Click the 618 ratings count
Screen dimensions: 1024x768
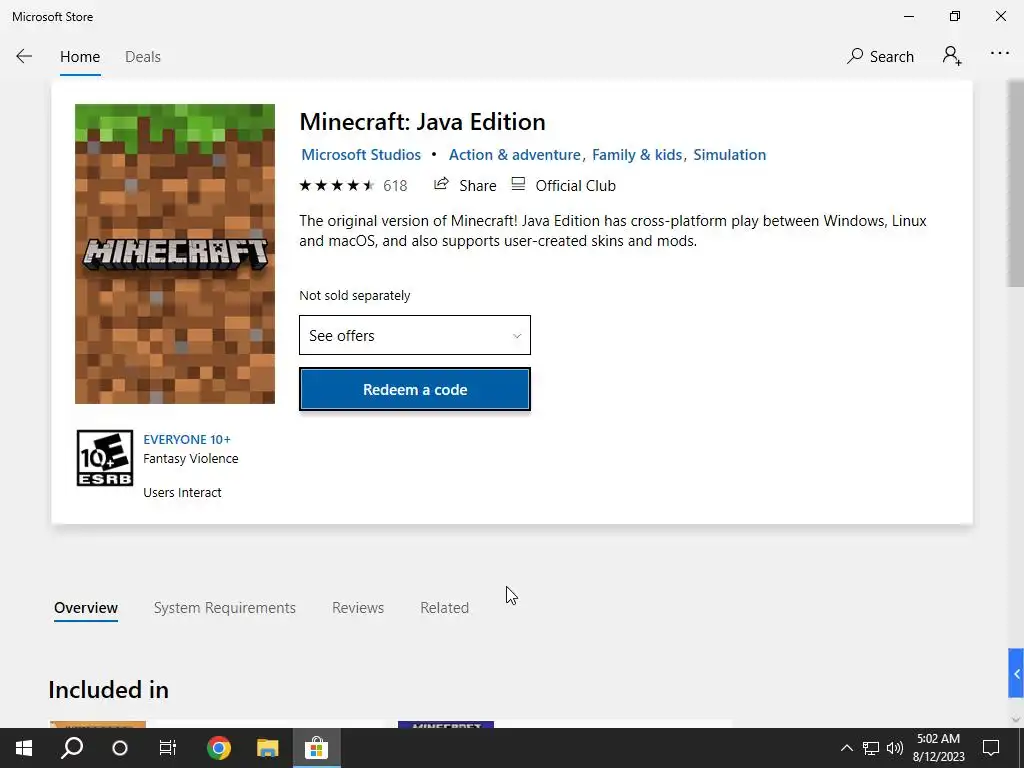[x=395, y=185]
